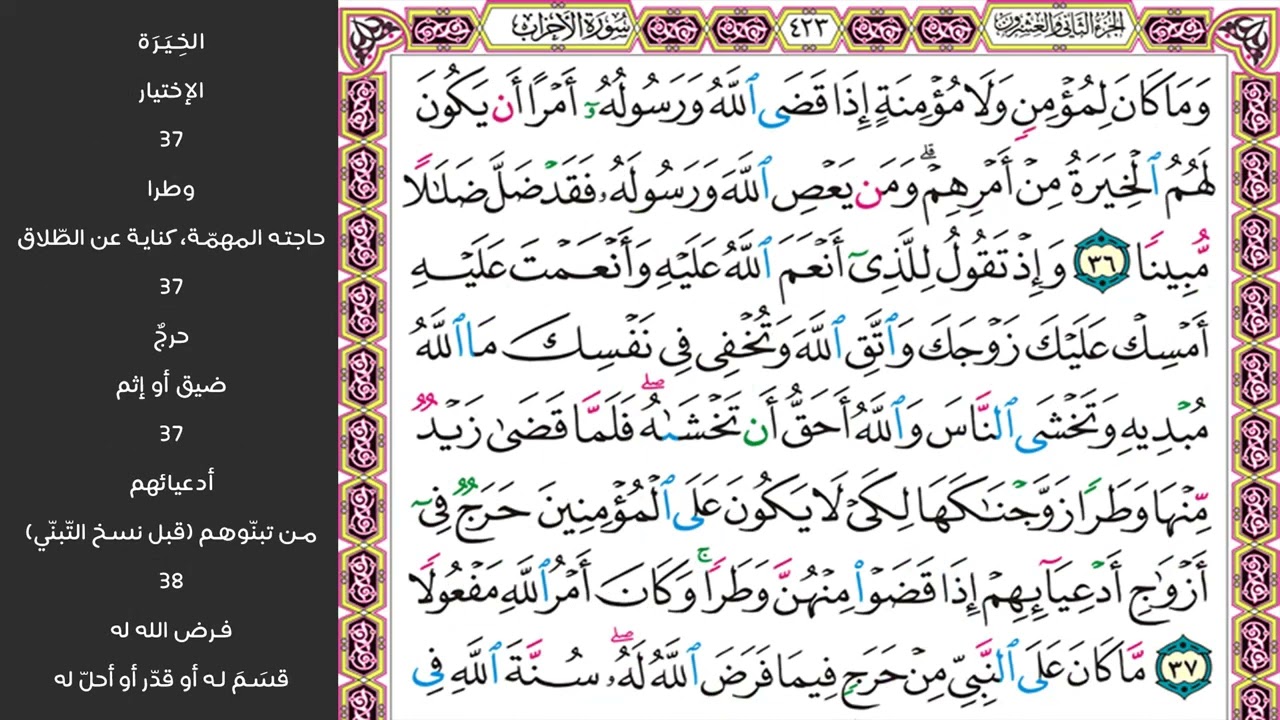Select the glossary term الخِيَرَة in side panel
The width and height of the screenshot is (1280, 720).
[x=171, y=41]
